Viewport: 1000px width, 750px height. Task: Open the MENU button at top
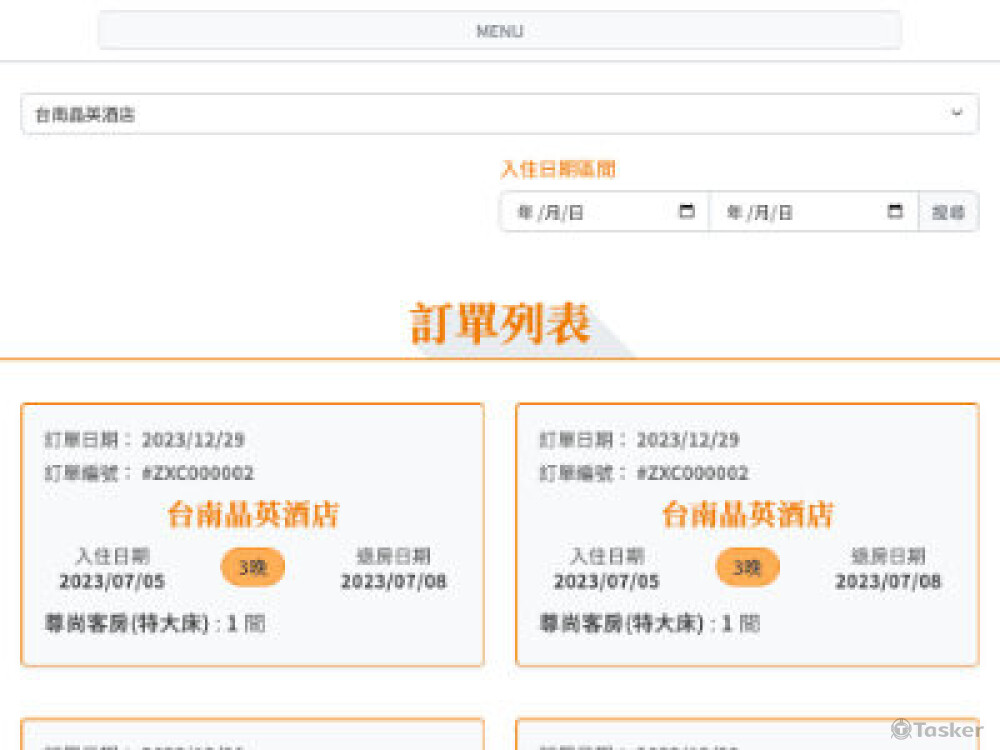[499, 30]
